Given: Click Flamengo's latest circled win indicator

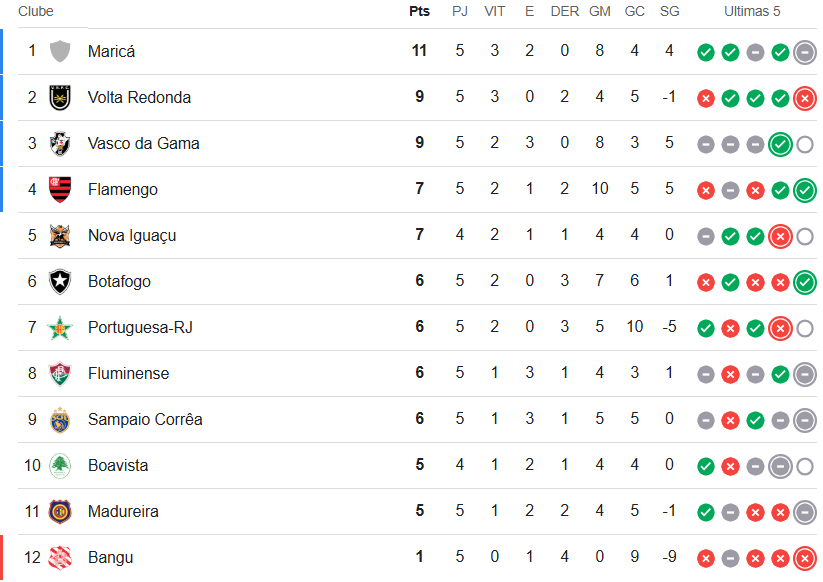Looking at the screenshot, I should 804,190.
